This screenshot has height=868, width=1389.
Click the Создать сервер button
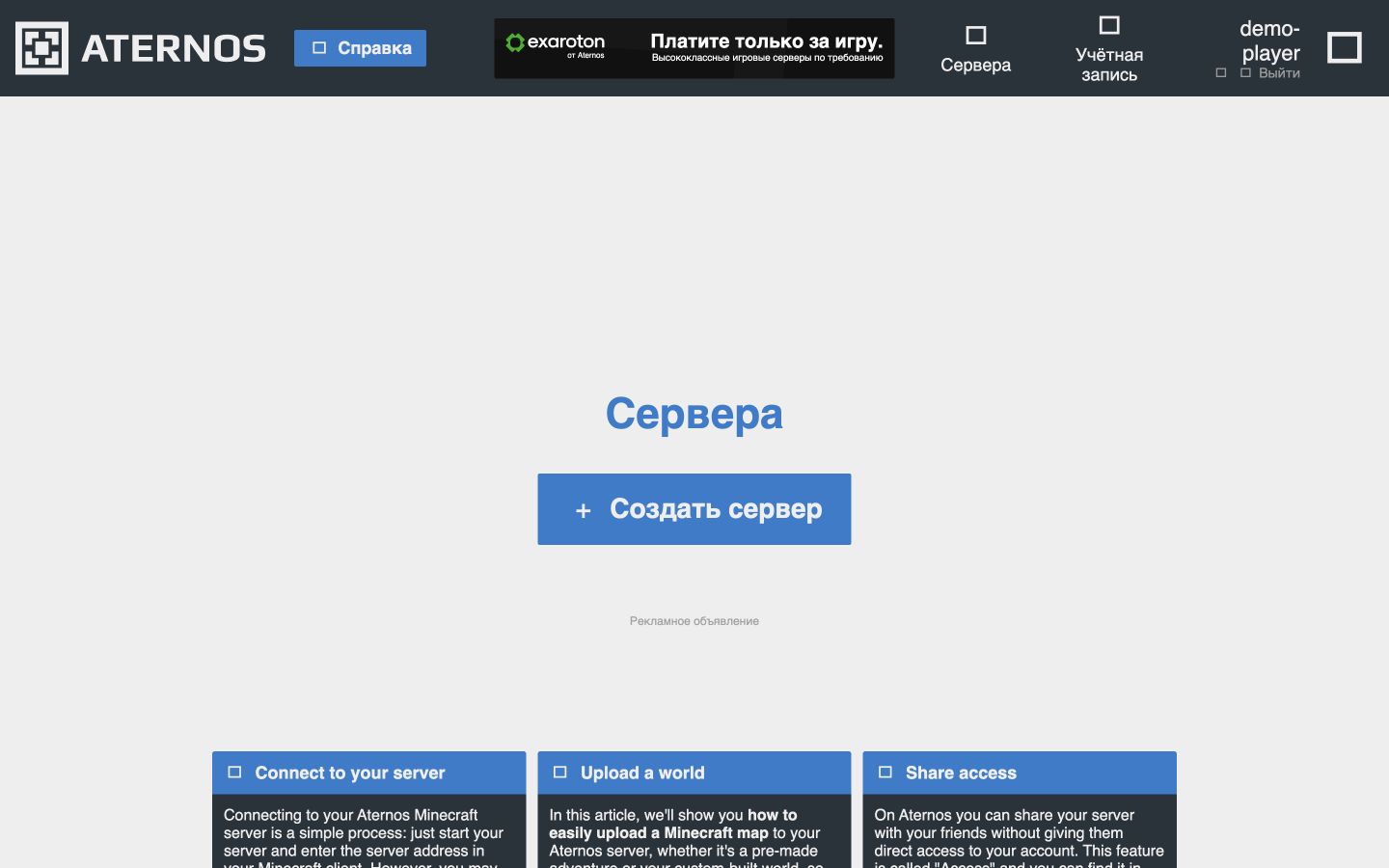tap(694, 509)
